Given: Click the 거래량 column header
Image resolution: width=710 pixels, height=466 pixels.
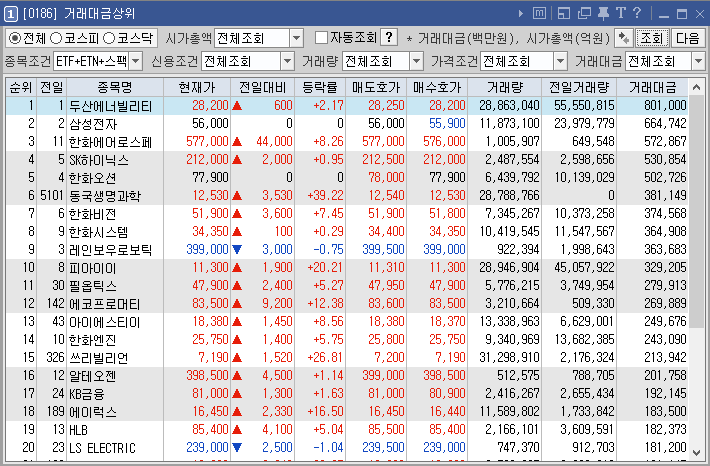Looking at the screenshot, I should pyautogui.click(x=504, y=87).
